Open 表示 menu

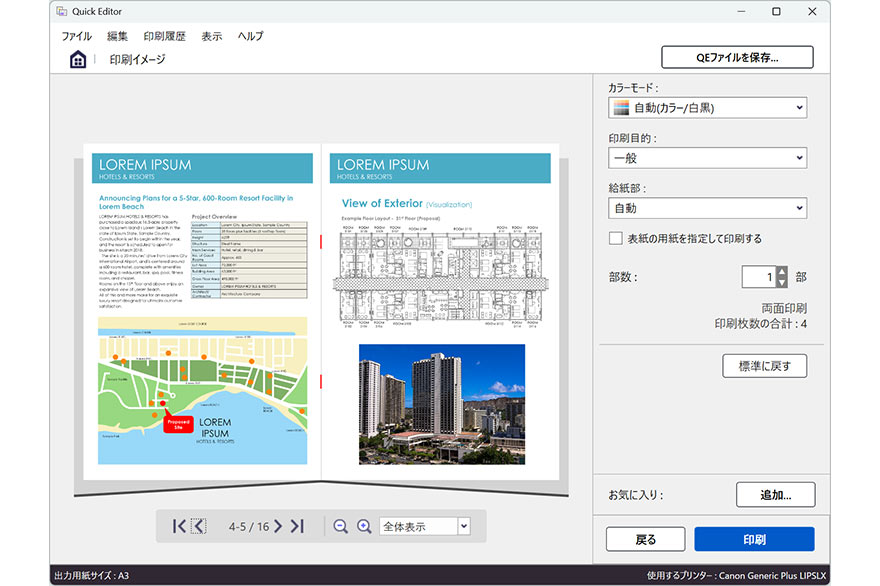click(212, 36)
